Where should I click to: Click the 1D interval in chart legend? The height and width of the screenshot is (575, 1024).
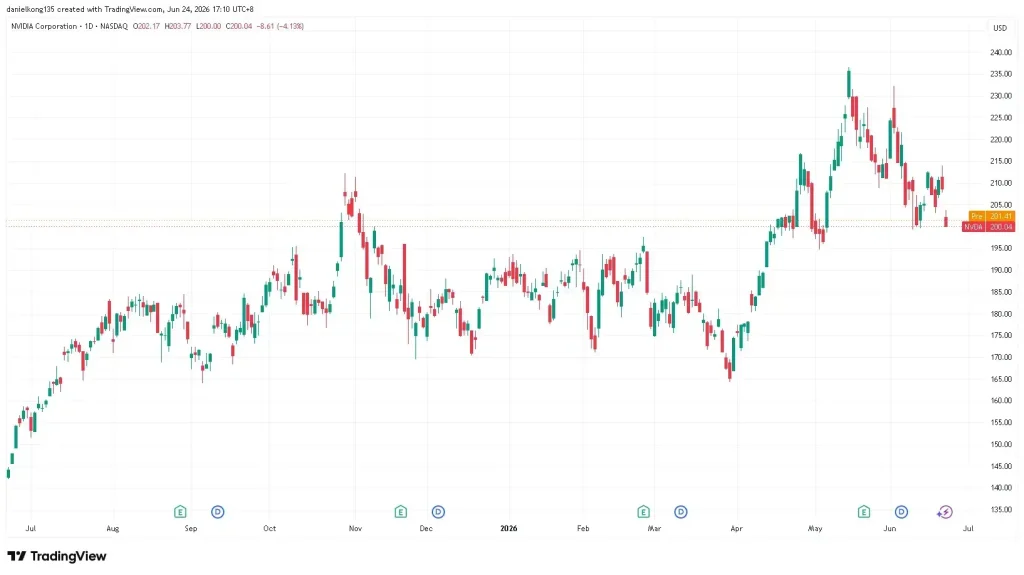pyautogui.click(x=88, y=26)
